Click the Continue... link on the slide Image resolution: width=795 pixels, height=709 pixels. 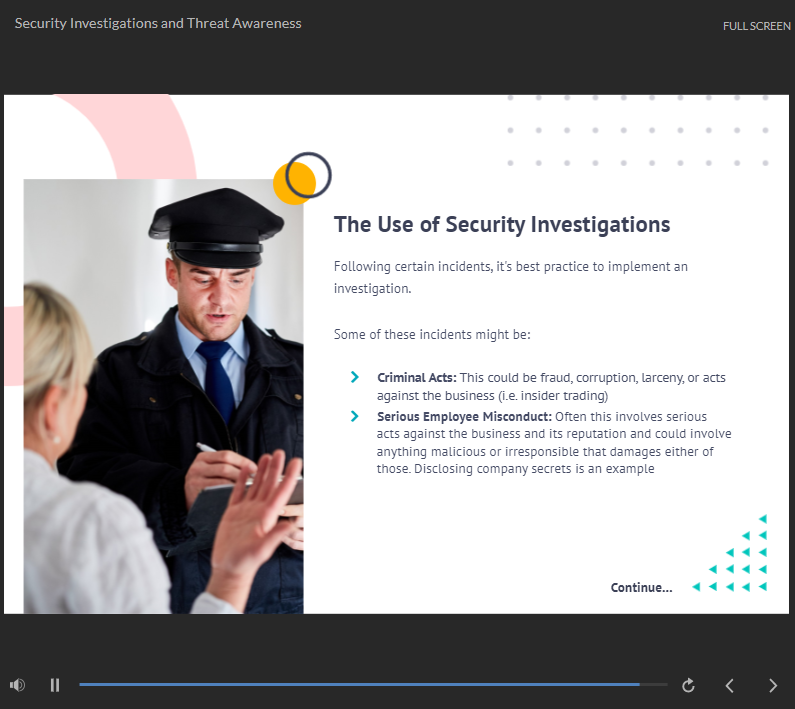tap(641, 588)
